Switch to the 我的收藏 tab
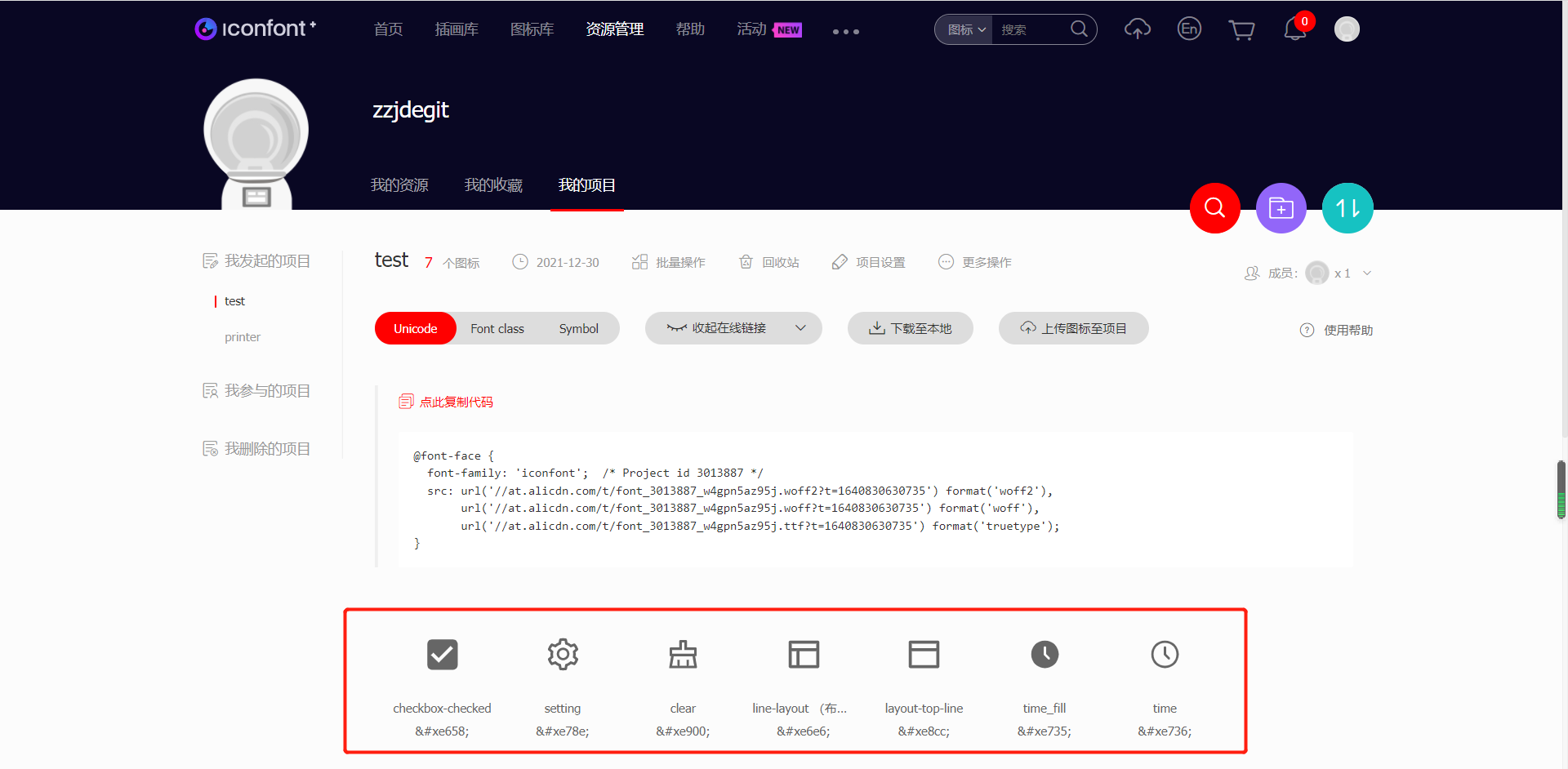 point(492,185)
